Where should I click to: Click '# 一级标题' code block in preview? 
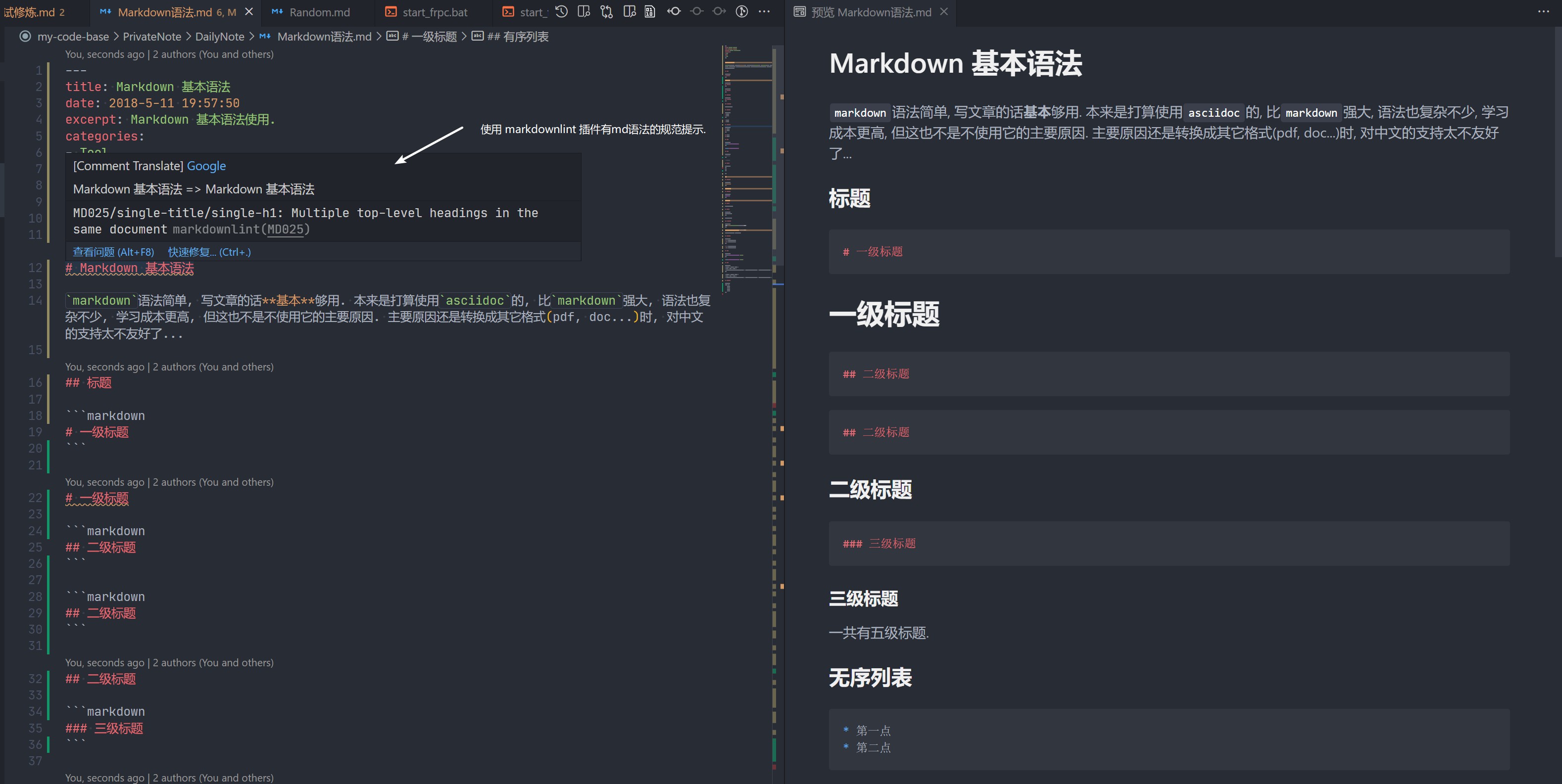pyautogui.click(x=1169, y=251)
